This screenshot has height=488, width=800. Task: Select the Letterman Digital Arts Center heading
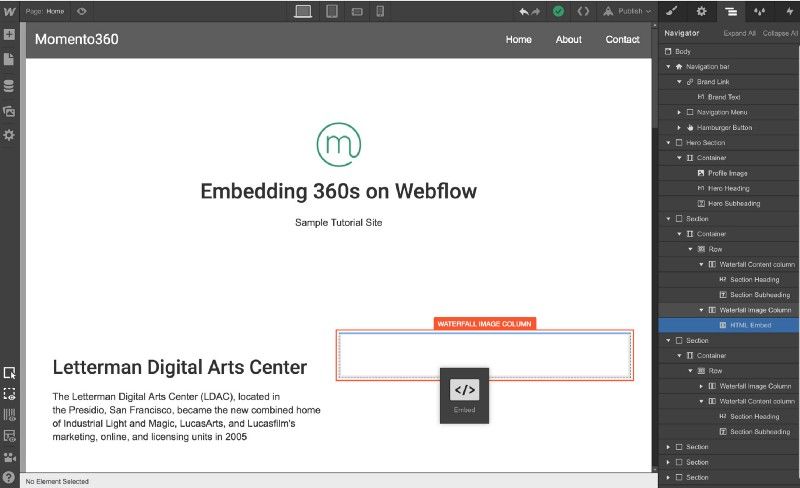coord(180,367)
